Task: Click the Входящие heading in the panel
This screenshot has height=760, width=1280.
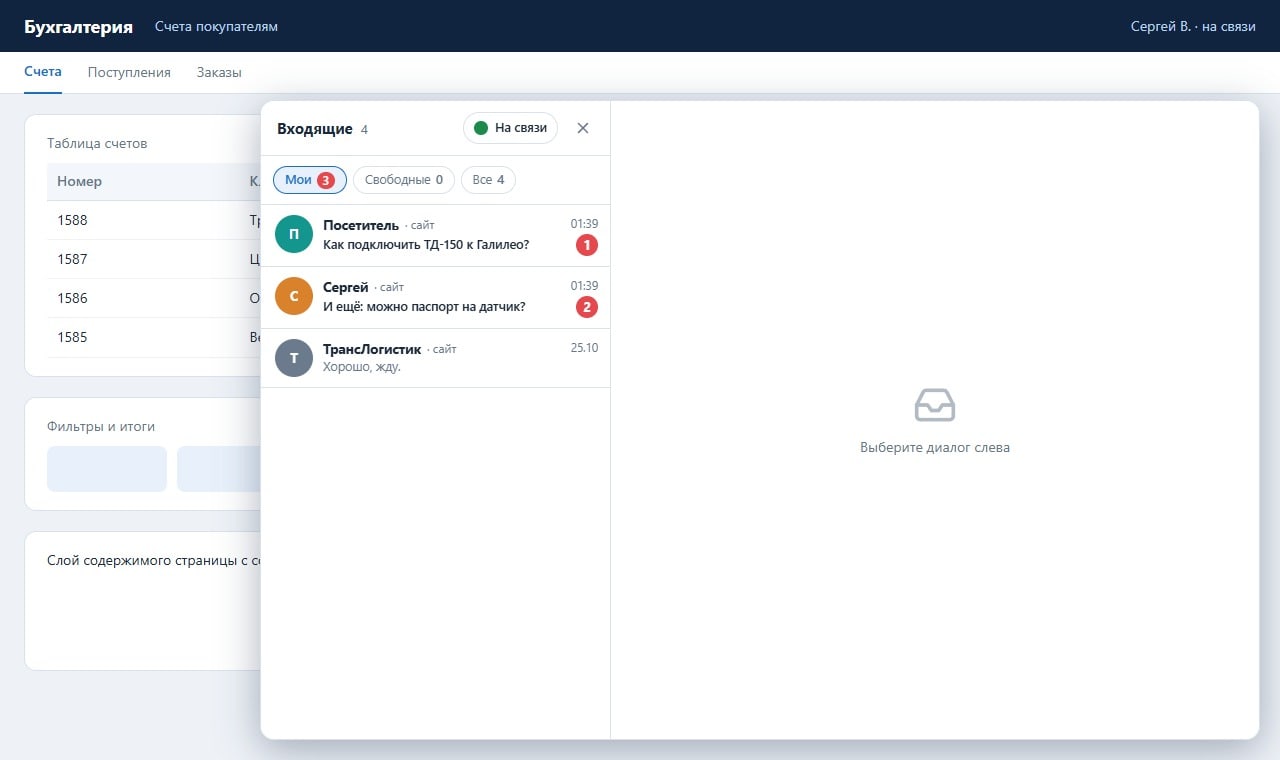Action: coord(314,129)
